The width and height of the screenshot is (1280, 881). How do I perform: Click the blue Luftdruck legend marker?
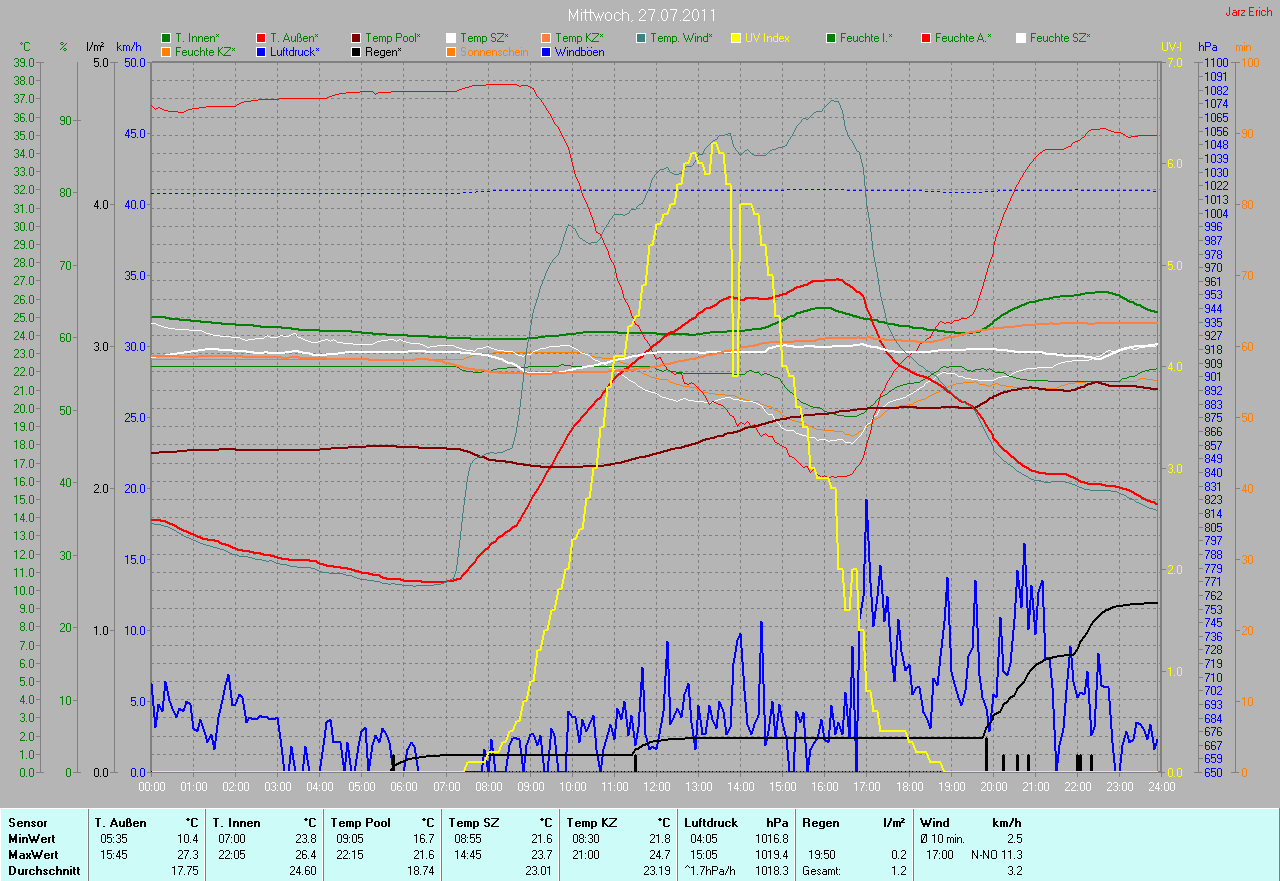(x=262, y=51)
